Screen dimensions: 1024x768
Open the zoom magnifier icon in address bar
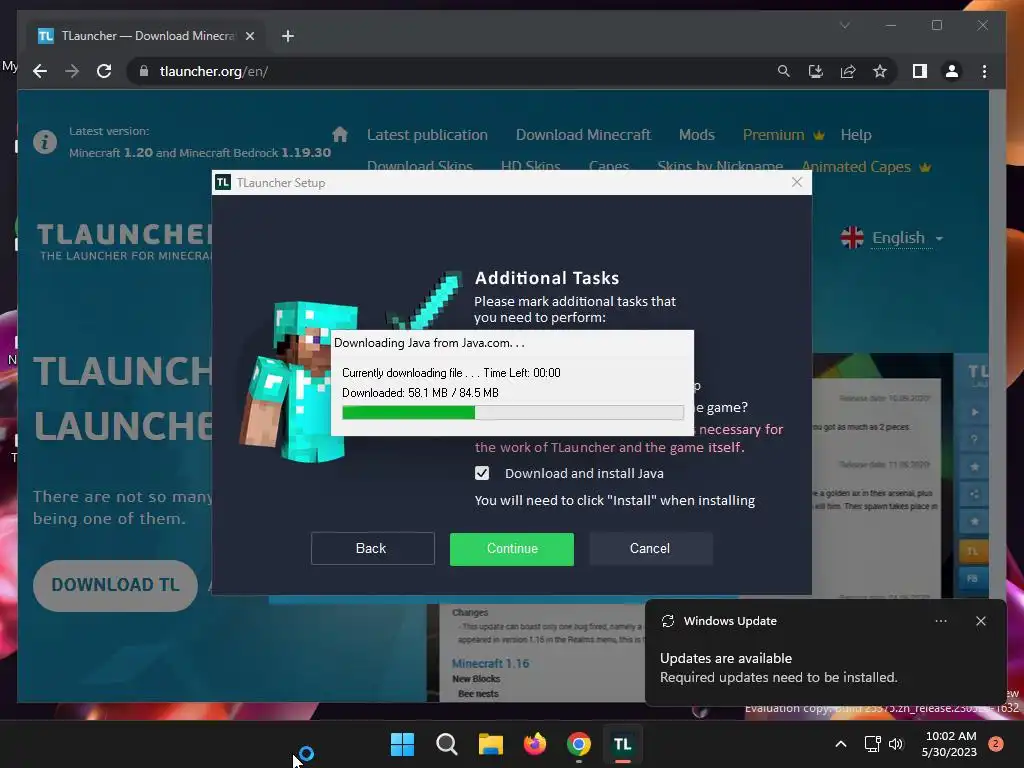(x=784, y=71)
